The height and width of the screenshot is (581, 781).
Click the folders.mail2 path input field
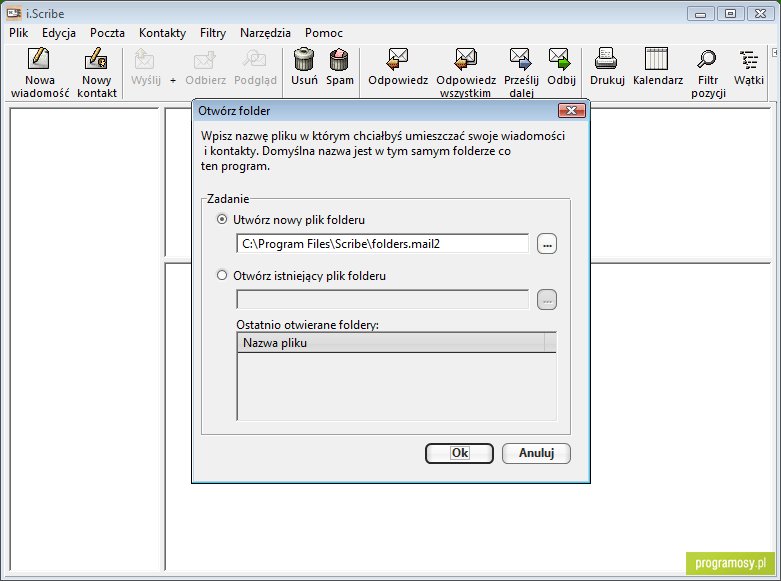point(383,244)
